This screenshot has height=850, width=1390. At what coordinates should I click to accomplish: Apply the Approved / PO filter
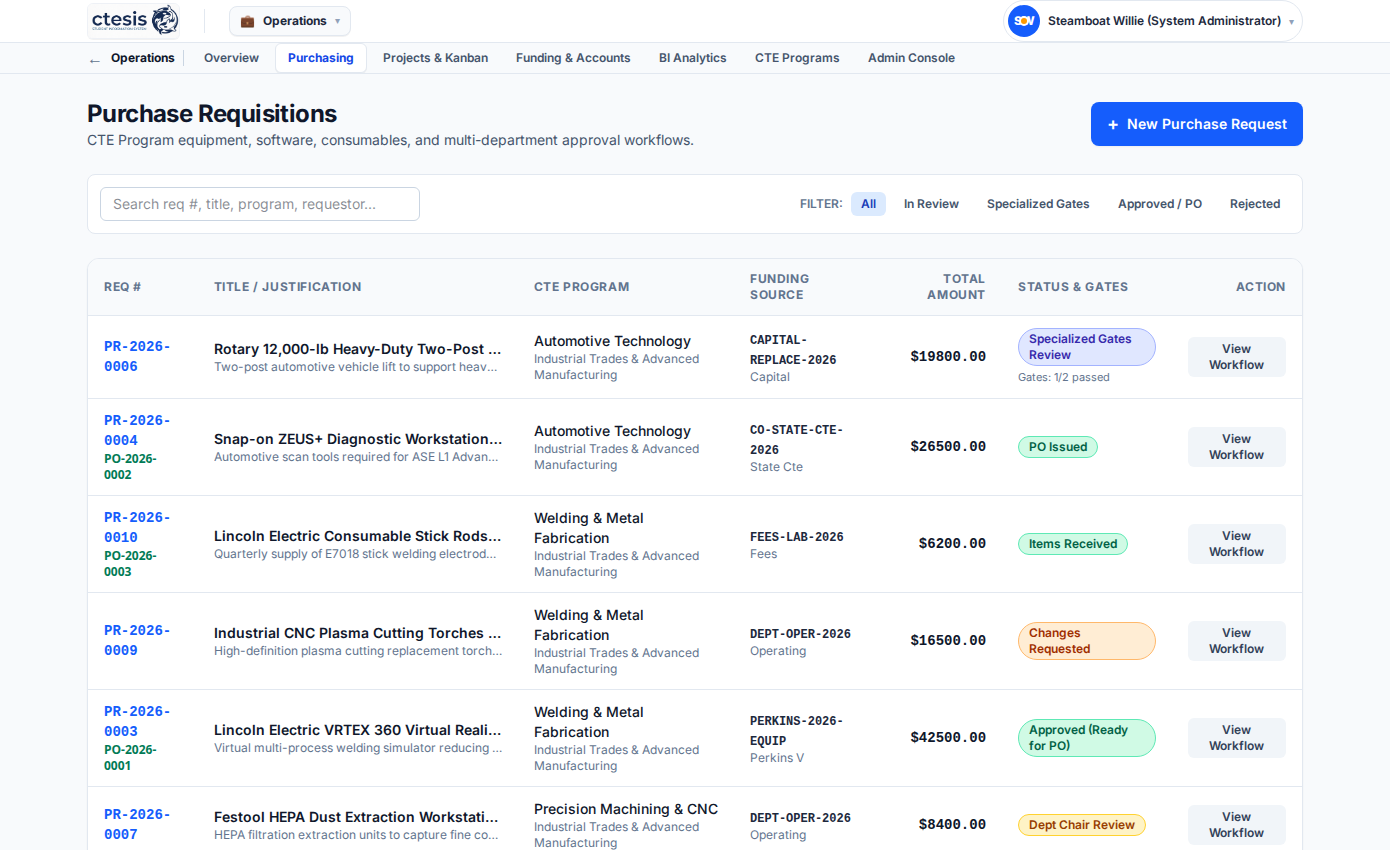pos(1160,204)
